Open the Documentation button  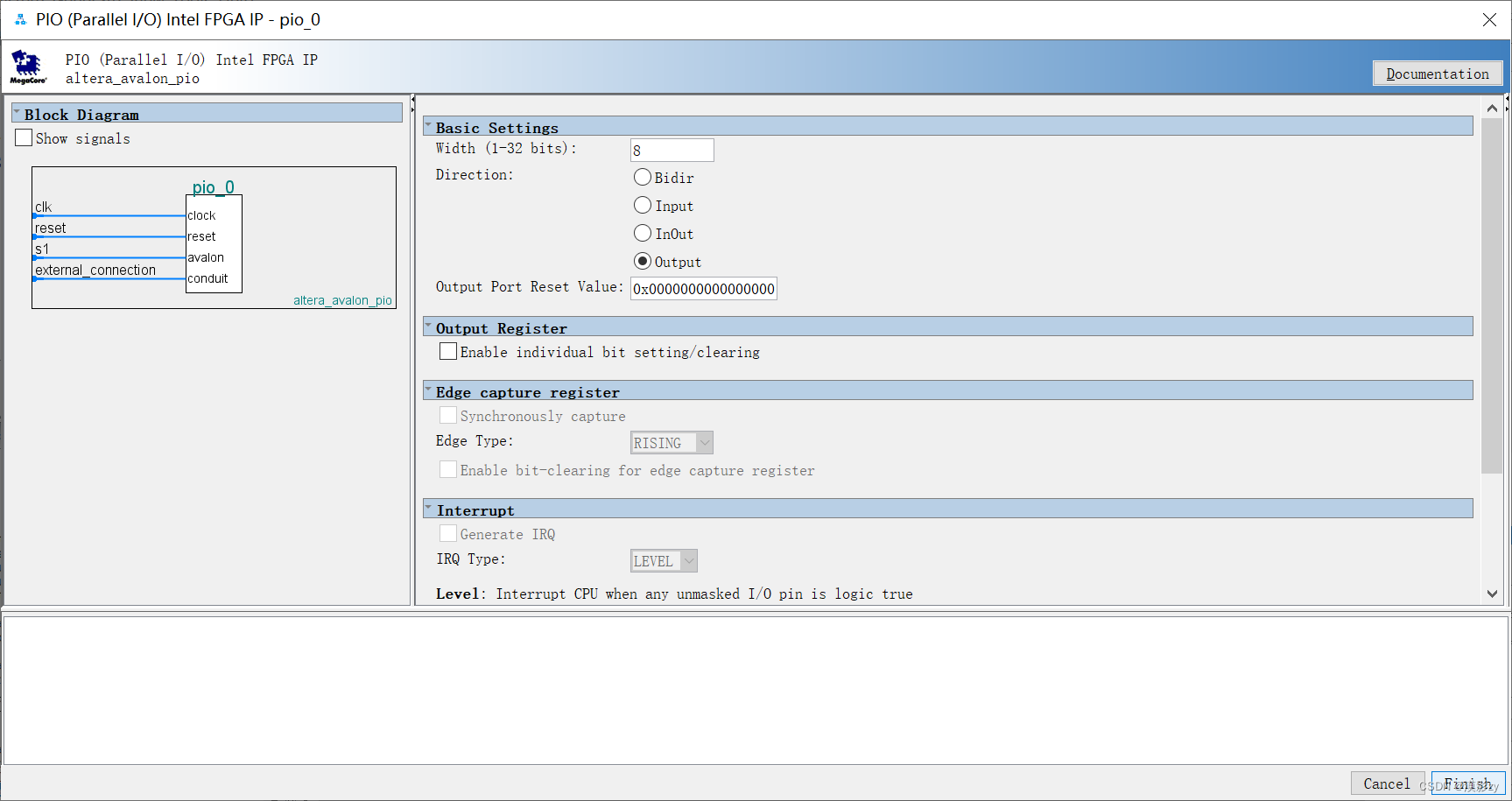point(1438,74)
